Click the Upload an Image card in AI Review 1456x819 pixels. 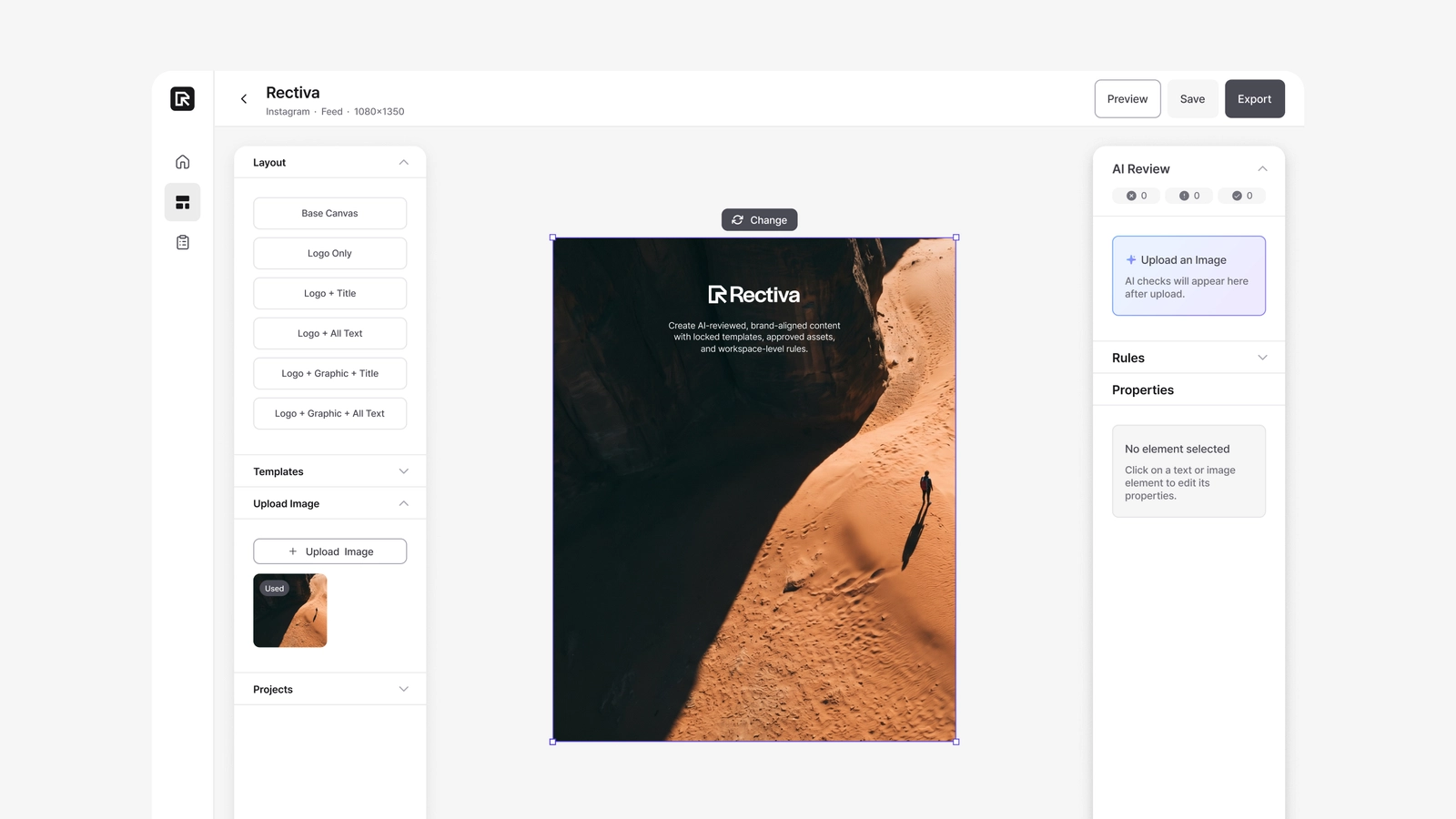1188,276
